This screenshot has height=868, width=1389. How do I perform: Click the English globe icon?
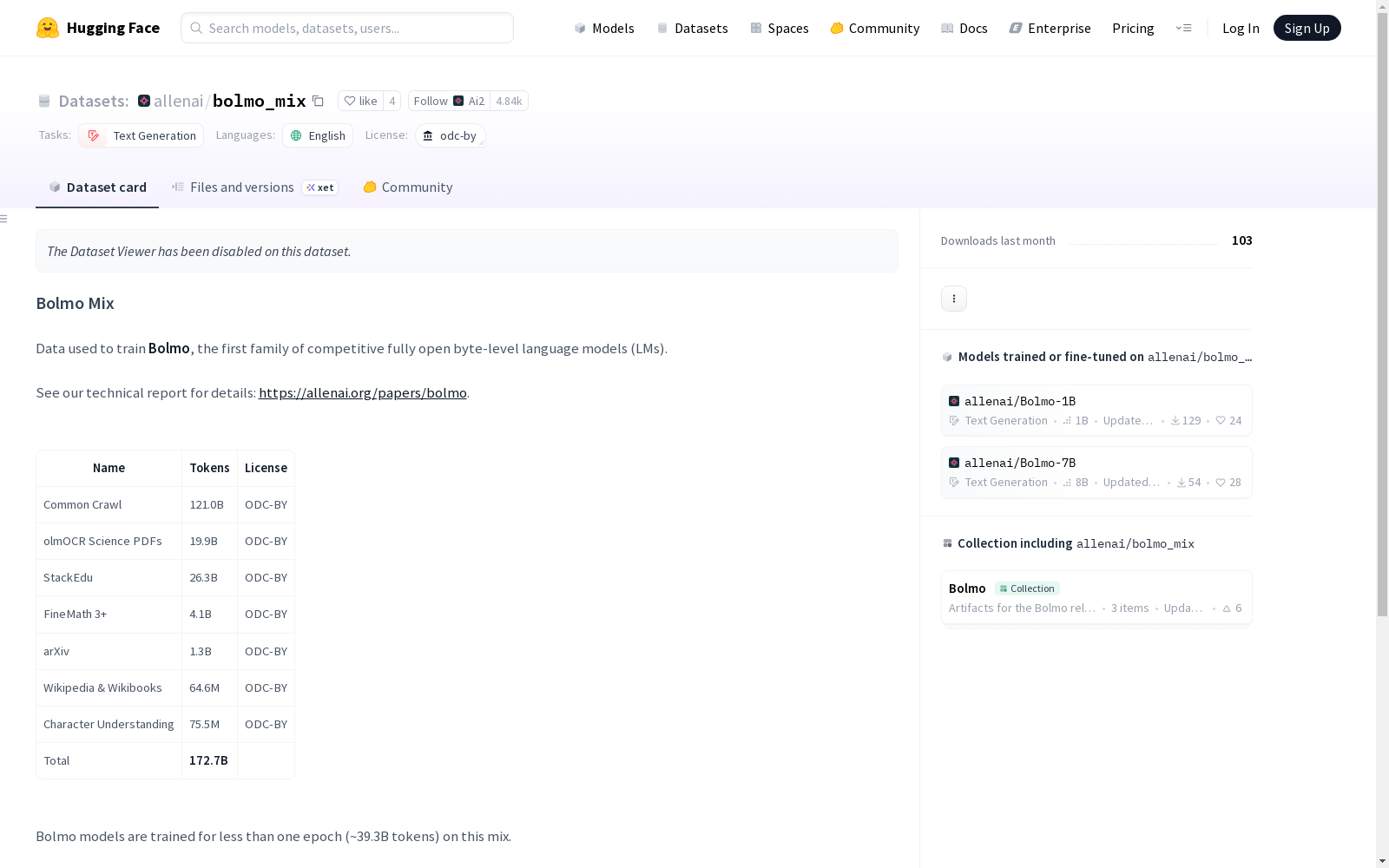[296, 135]
